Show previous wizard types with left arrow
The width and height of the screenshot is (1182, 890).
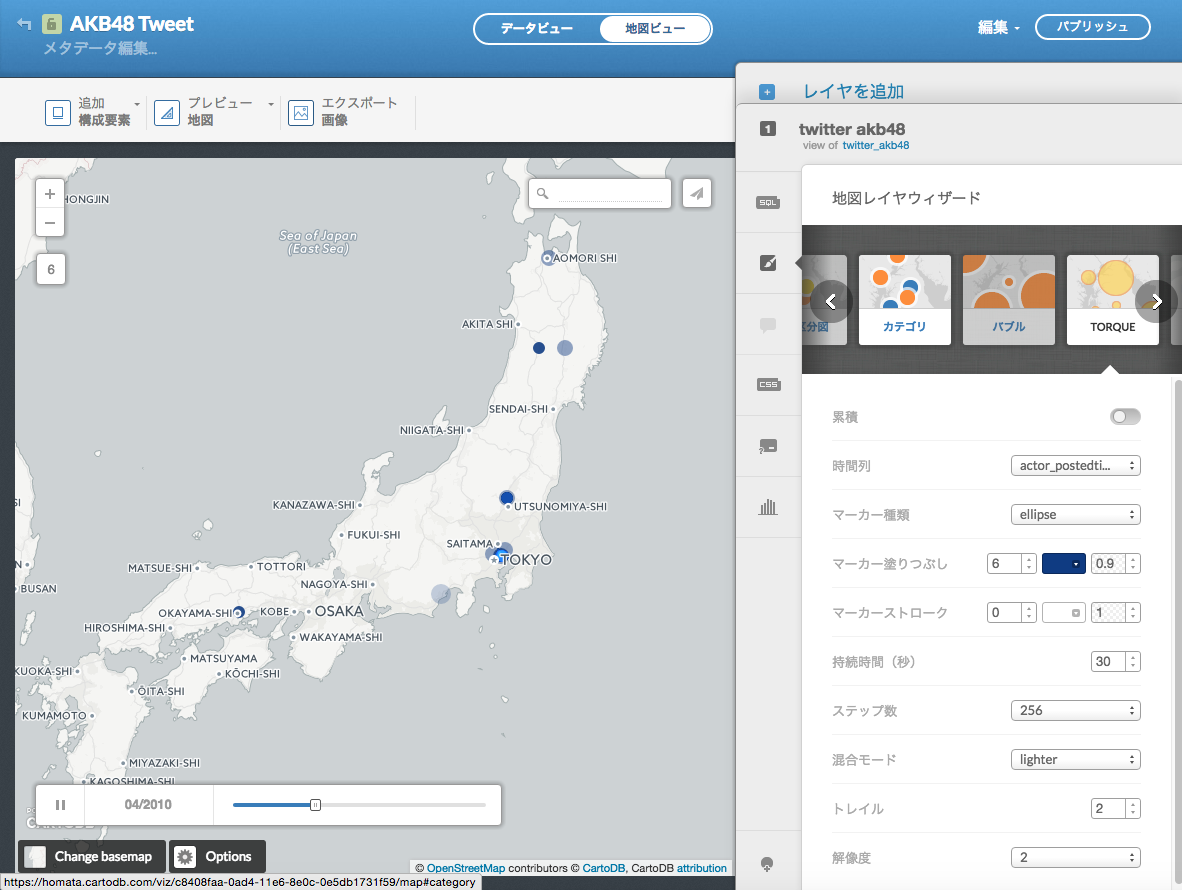(x=831, y=301)
